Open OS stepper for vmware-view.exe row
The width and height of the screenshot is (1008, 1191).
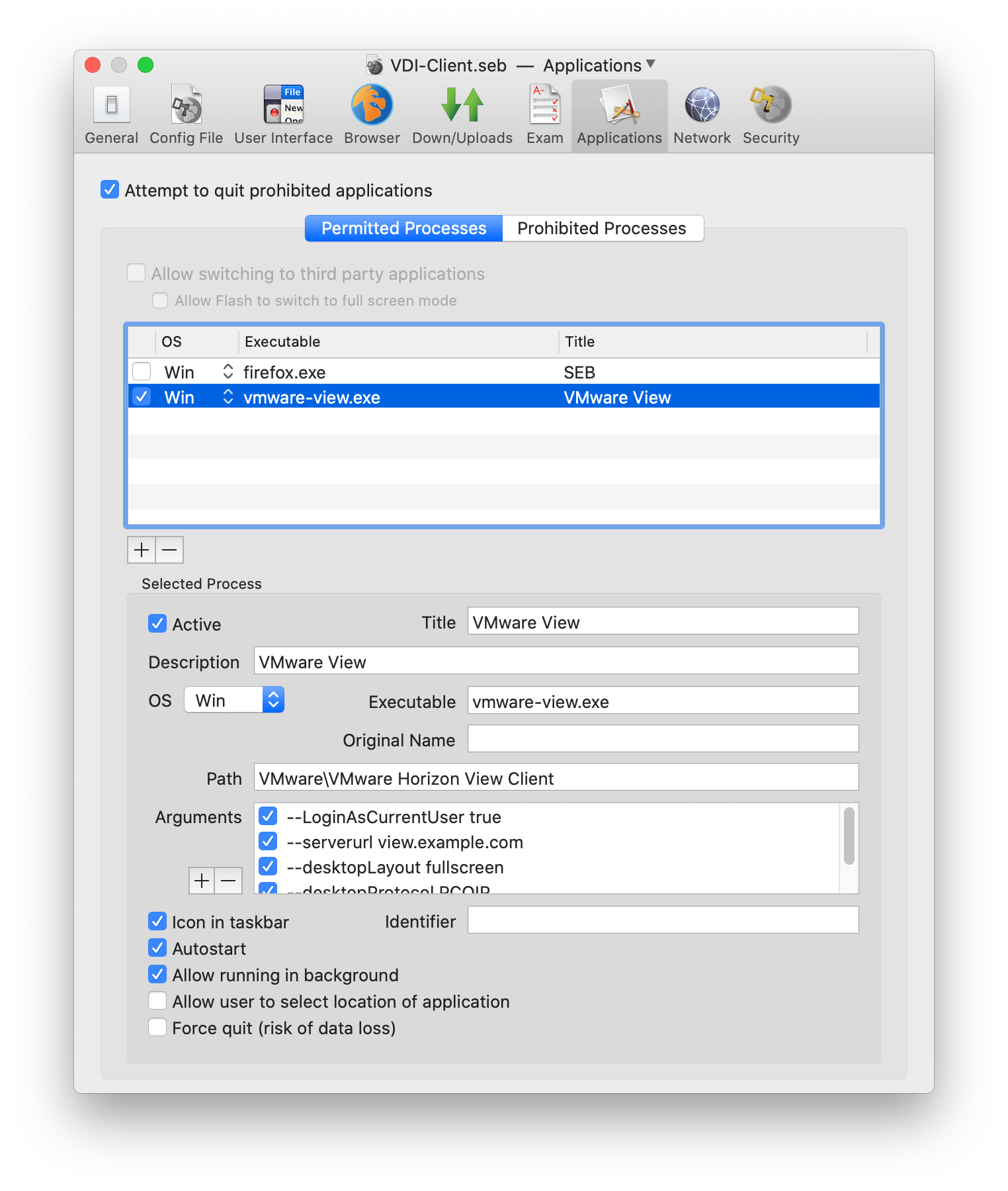click(228, 396)
